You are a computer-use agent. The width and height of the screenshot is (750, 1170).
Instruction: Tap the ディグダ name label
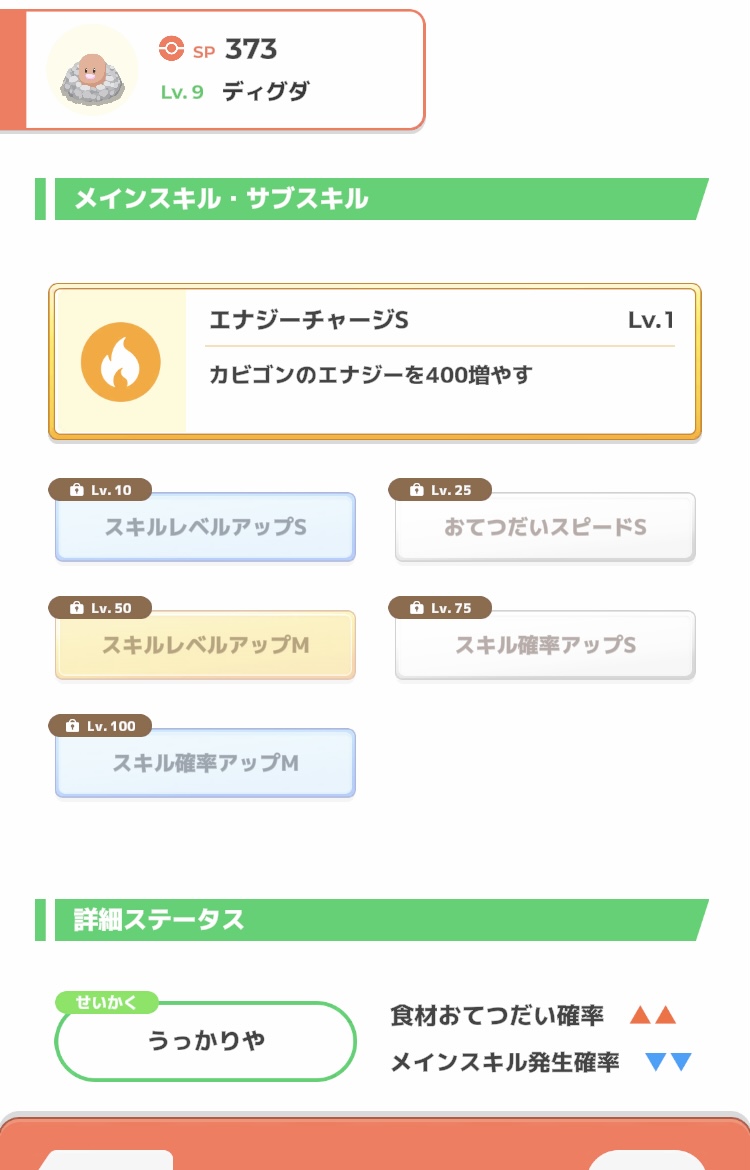[x=265, y=92]
